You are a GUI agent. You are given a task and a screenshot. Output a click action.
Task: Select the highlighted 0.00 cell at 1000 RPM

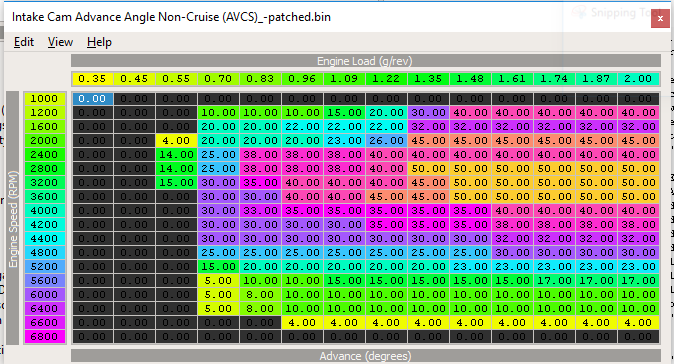pyautogui.click(x=92, y=98)
